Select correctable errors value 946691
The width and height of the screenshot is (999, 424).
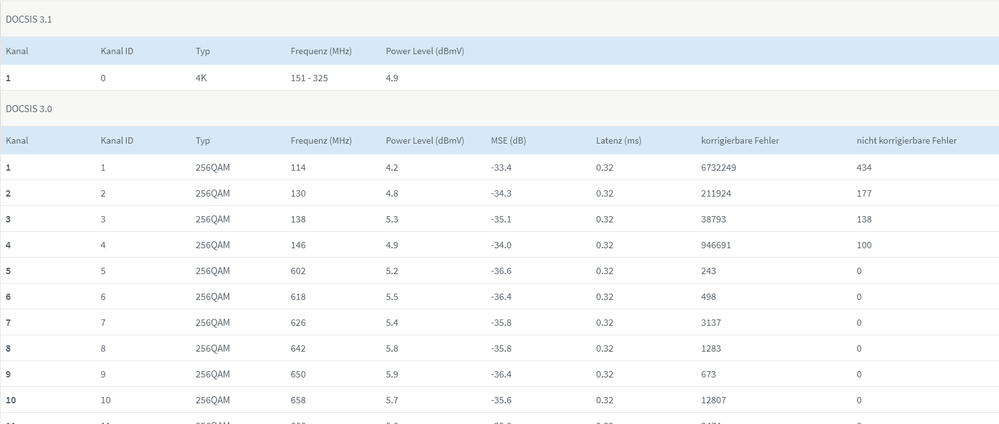coord(716,245)
